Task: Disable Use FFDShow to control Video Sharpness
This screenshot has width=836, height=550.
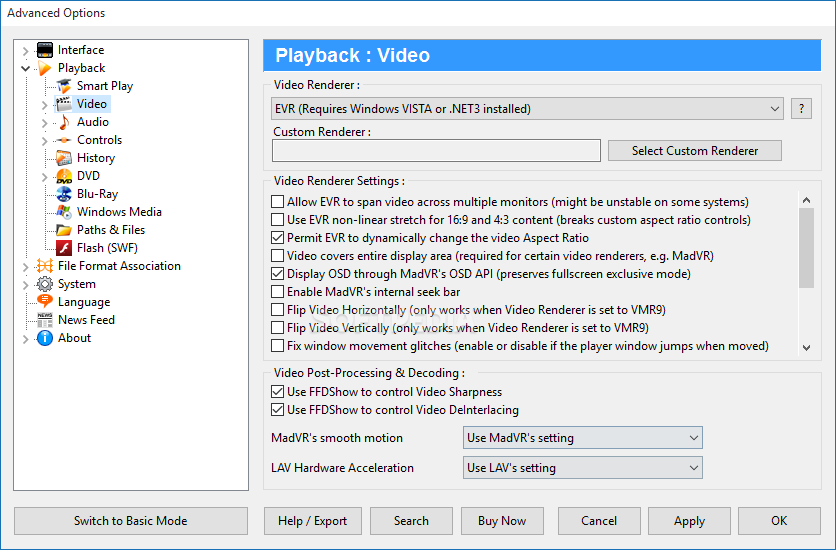Action: 277,392
